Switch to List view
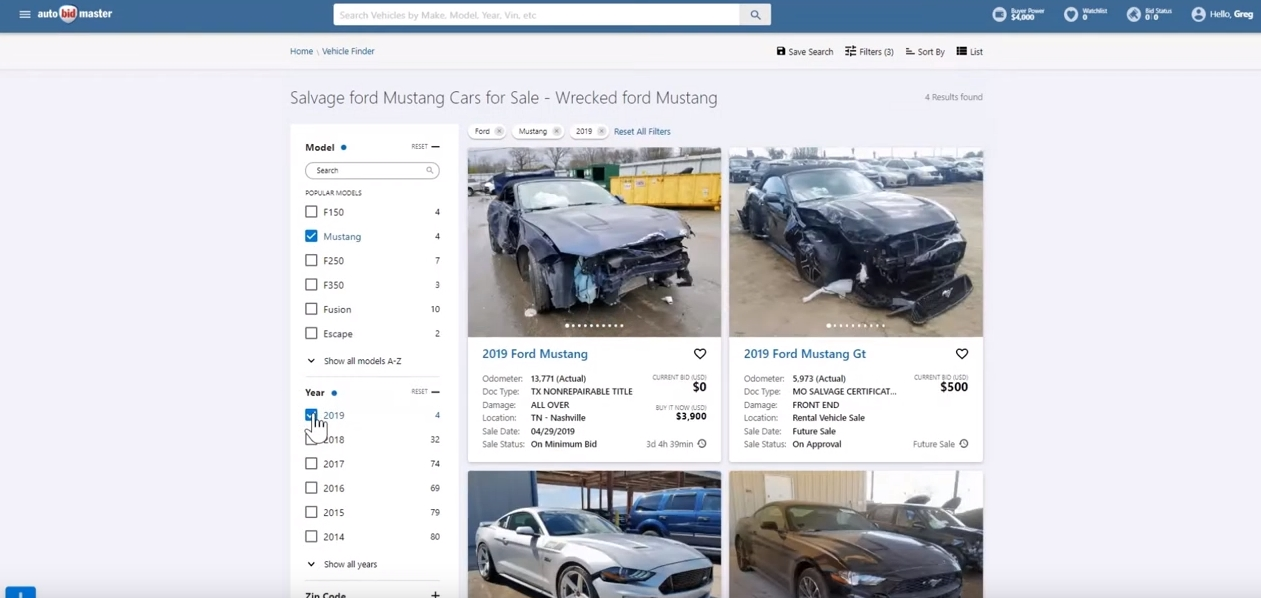1261x598 pixels. [x=970, y=51]
